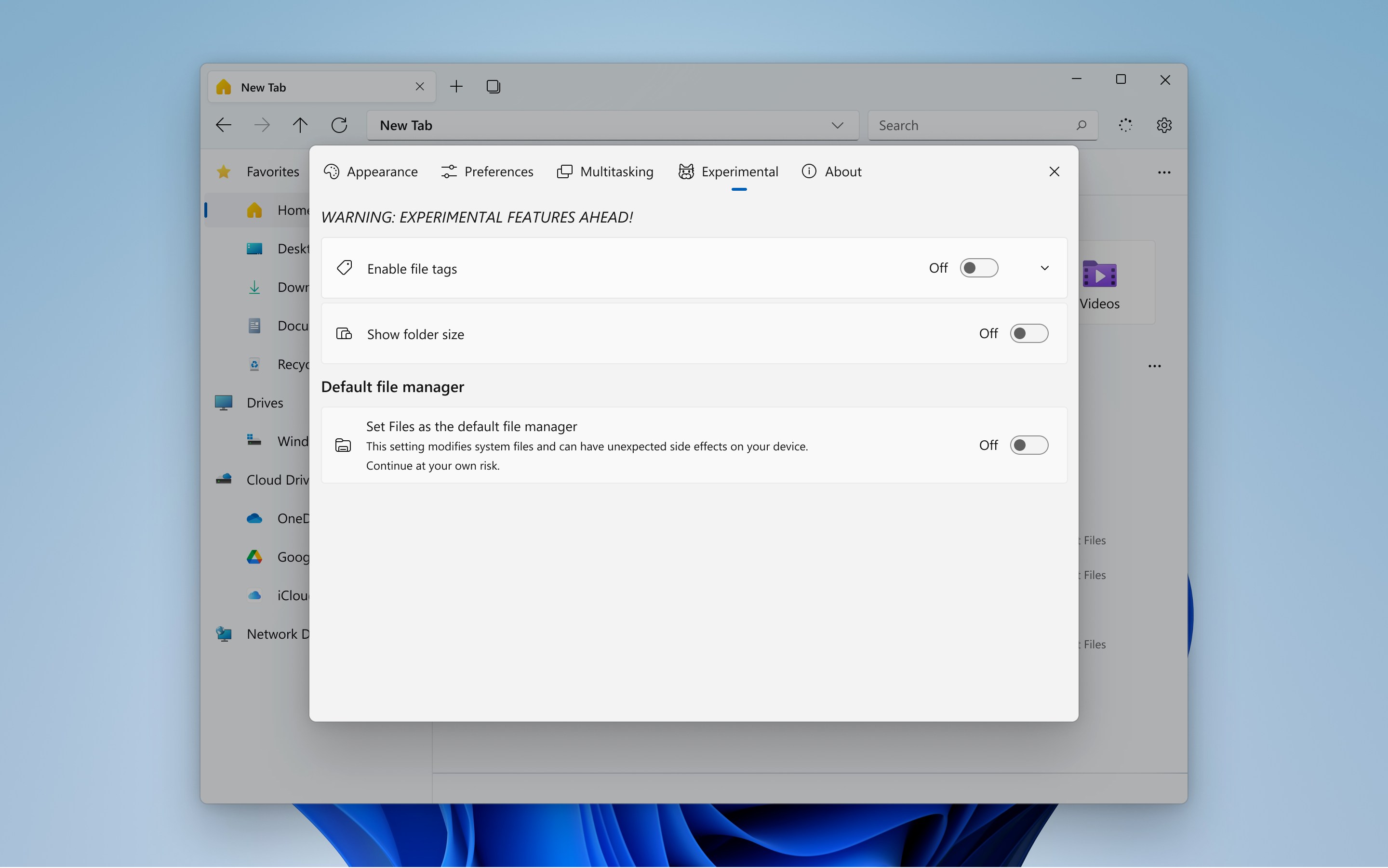This screenshot has height=868, width=1388.
Task: Click the Show folder size label
Action: pyautogui.click(x=415, y=334)
